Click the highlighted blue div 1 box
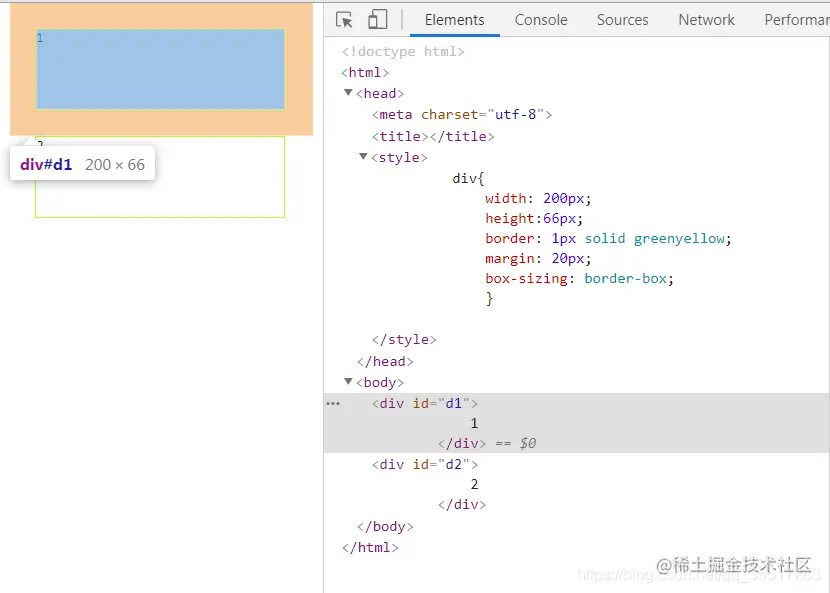830x593 pixels. pos(160,69)
